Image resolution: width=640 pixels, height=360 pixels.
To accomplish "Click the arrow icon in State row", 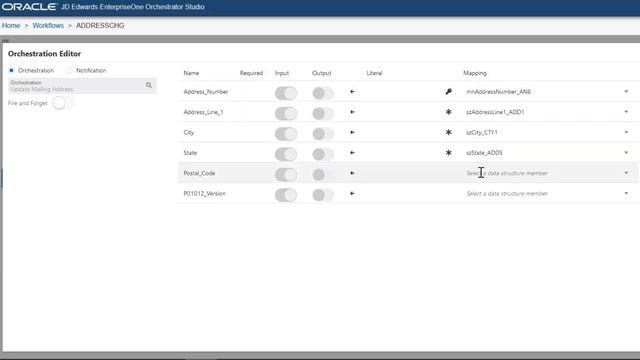I will [x=352, y=153].
